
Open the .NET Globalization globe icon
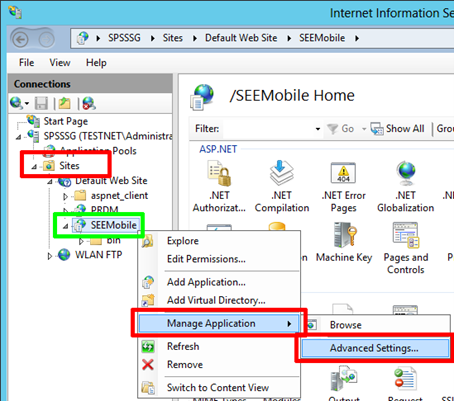click(x=406, y=173)
